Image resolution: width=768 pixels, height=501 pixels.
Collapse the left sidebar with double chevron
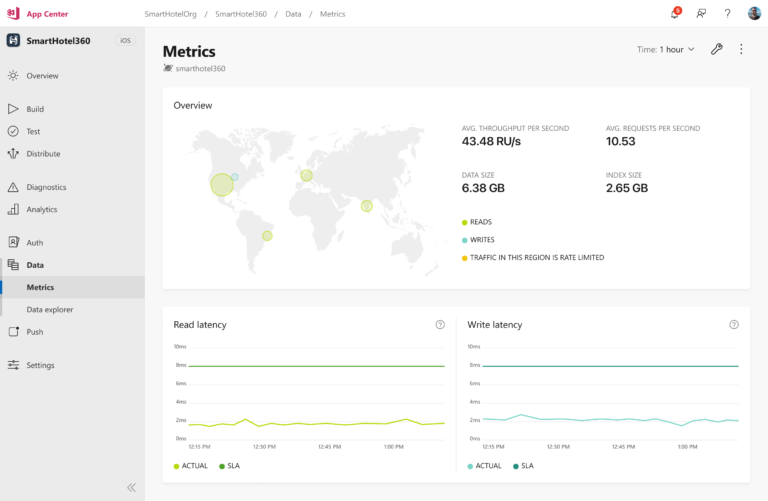pos(131,487)
